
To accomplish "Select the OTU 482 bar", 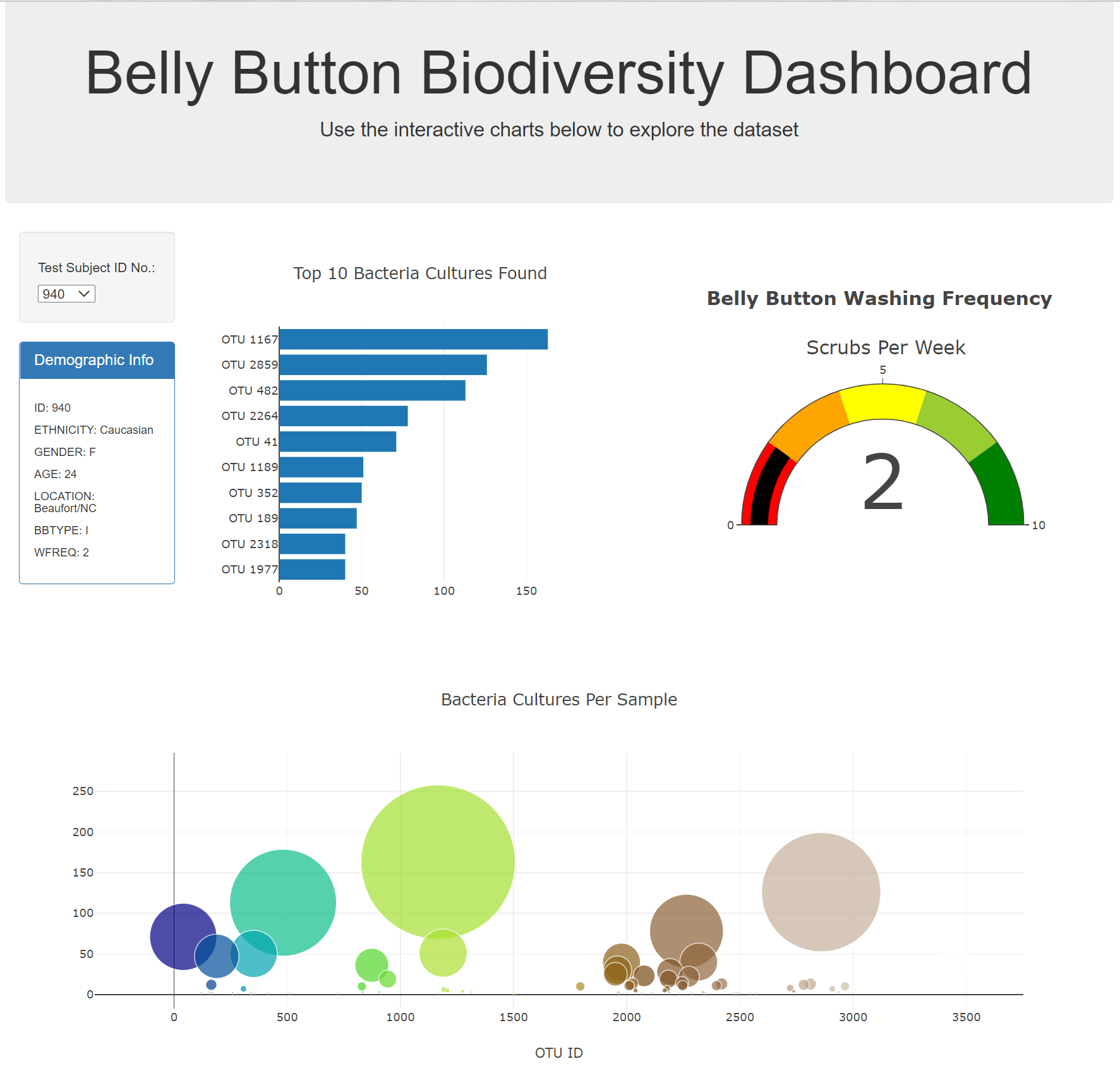I will (x=373, y=390).
